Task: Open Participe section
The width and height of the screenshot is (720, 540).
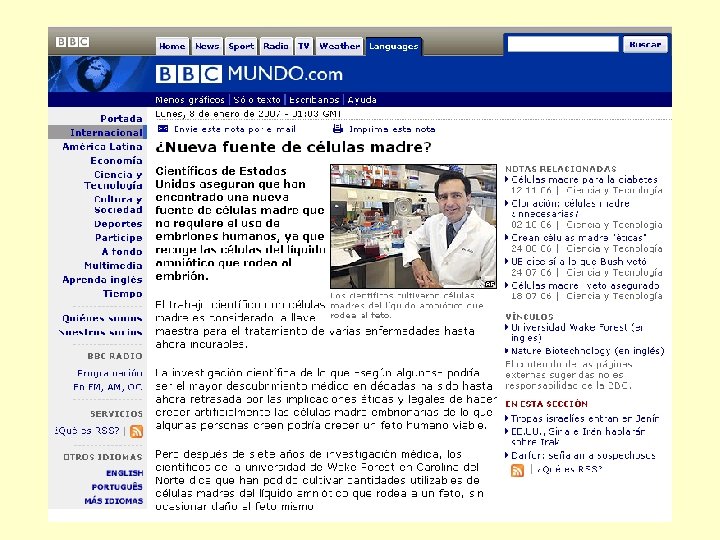Action: 118,237
